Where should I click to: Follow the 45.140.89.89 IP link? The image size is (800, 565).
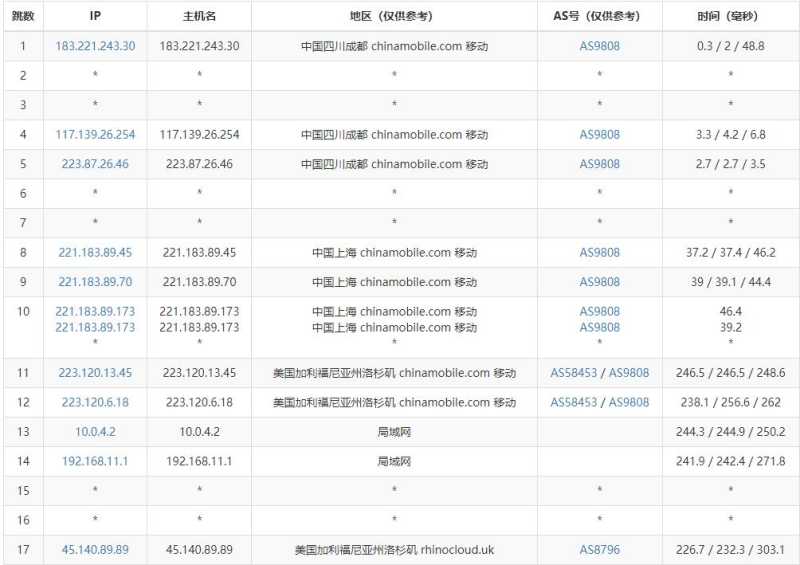[x=95, y=550]
